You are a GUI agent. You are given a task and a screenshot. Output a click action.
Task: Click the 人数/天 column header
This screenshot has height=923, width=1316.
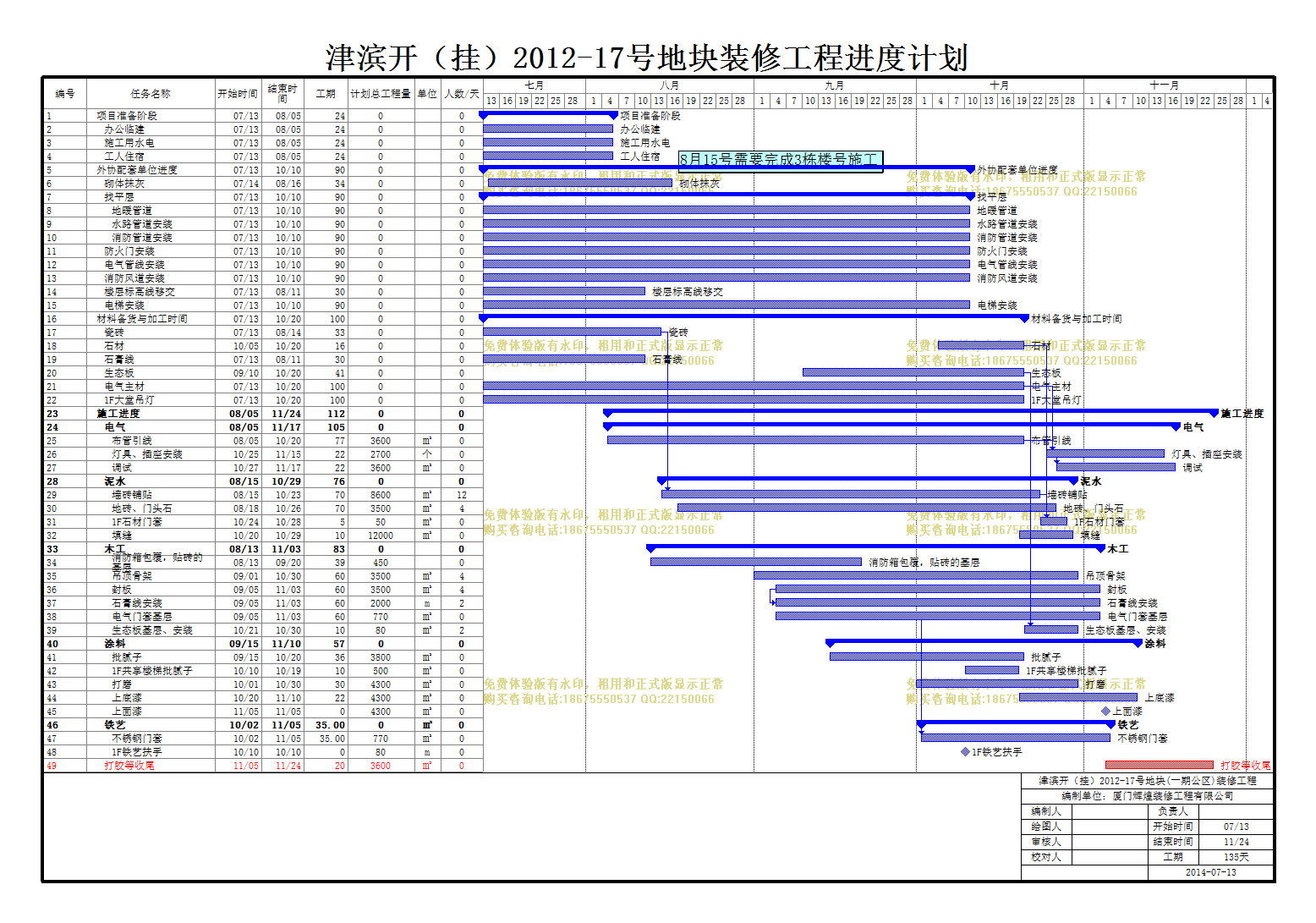coord(462,94)
